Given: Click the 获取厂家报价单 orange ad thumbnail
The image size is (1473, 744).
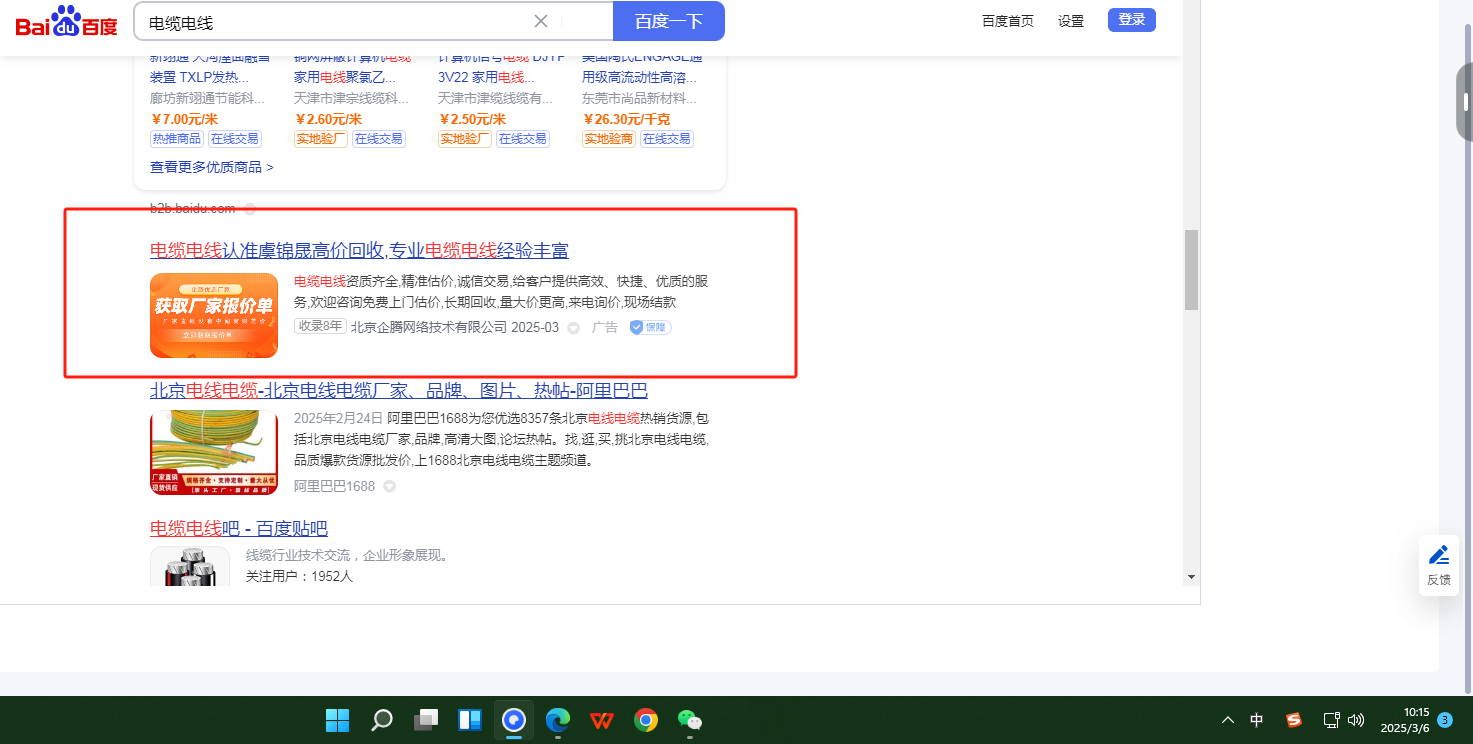Looking at the screenshot, I should [x=214, y=315].
